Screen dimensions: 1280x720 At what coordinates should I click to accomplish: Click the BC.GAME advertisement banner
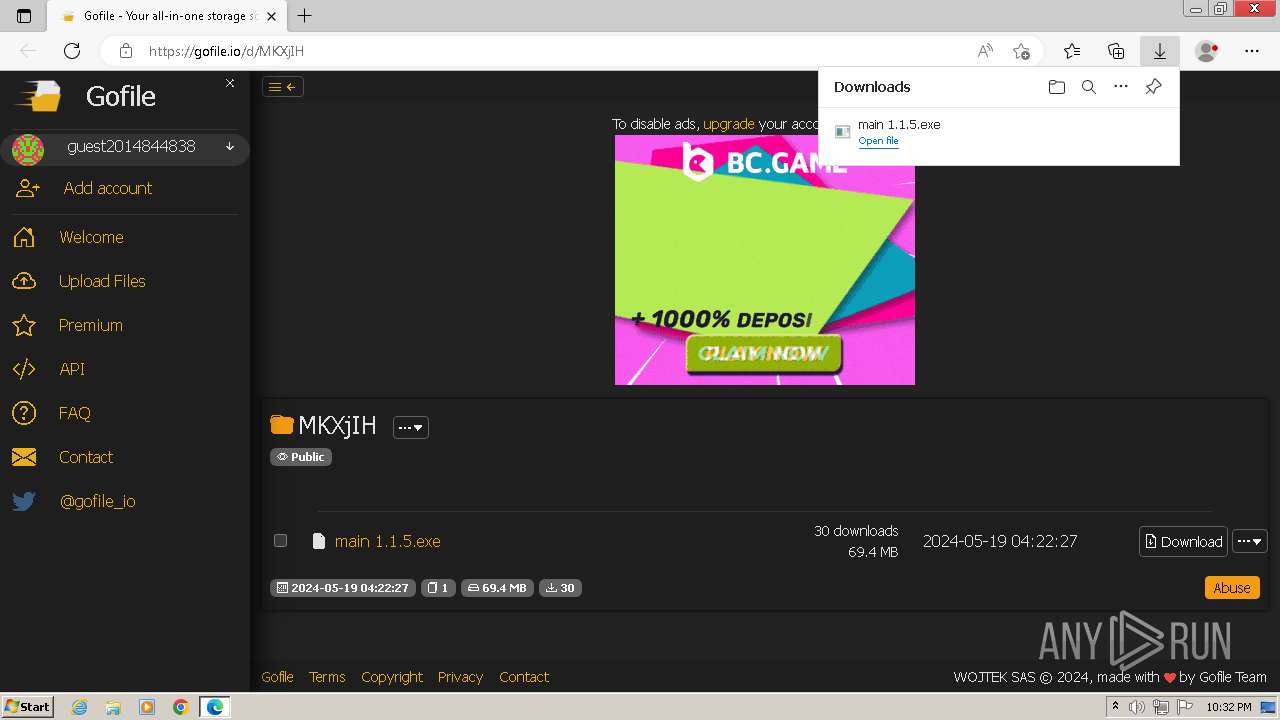coord(765,260)
